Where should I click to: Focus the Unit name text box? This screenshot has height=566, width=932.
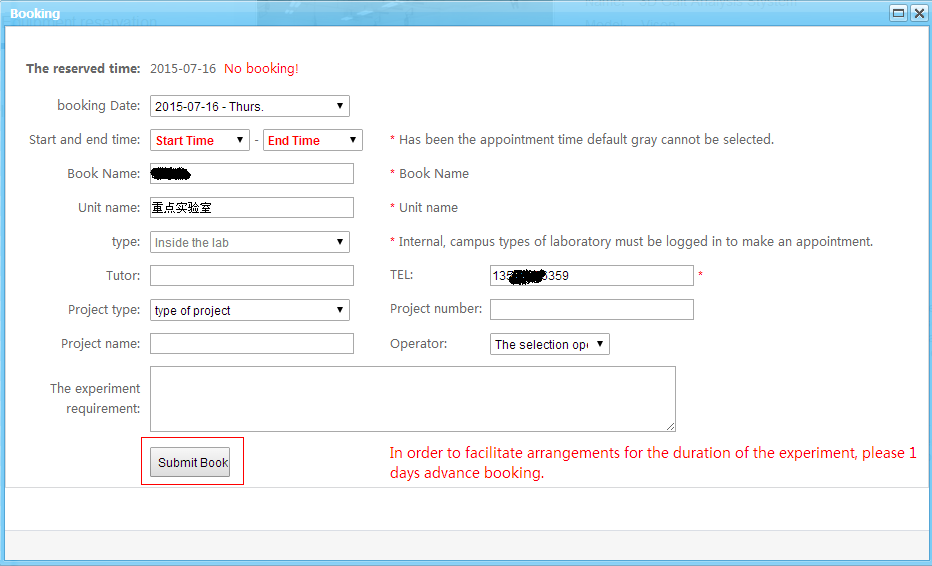252,208
